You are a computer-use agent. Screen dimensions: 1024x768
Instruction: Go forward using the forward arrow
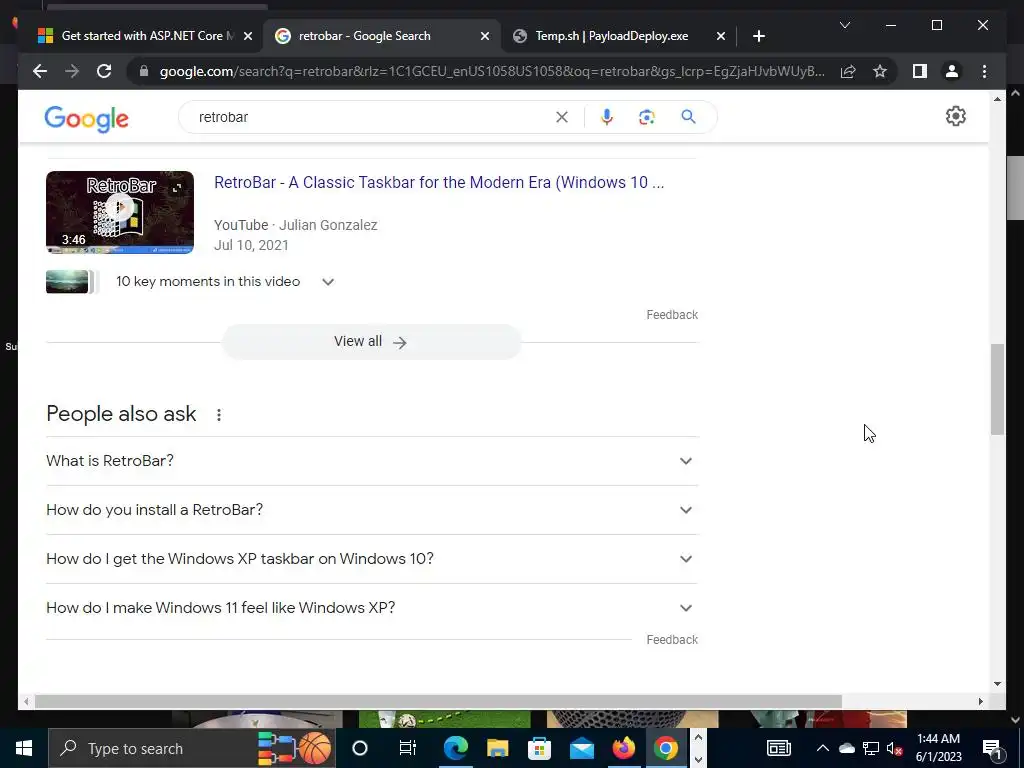coord(72,71)
